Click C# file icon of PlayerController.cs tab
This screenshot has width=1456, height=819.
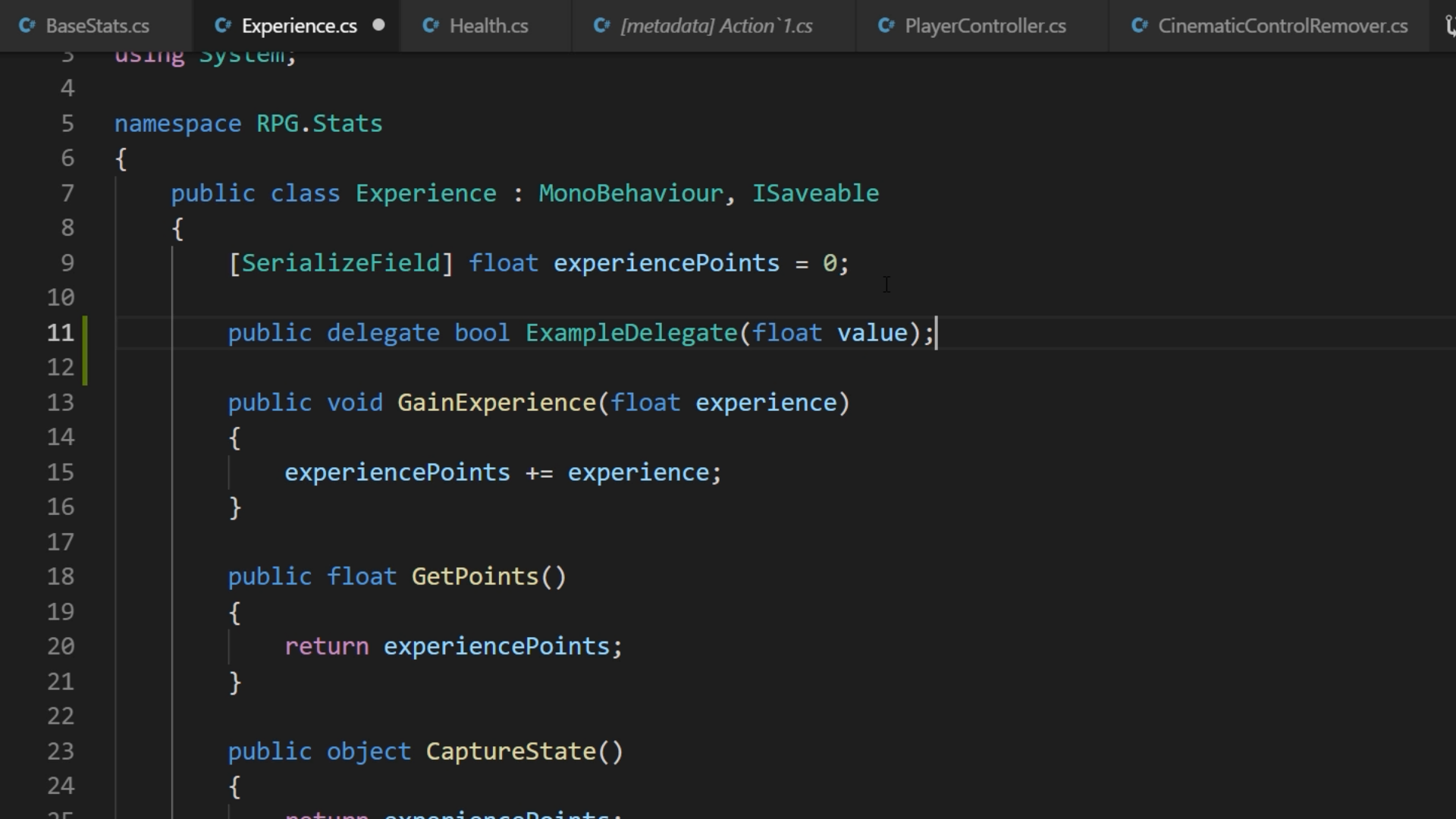pyautogui.click(x=886, y=26)
